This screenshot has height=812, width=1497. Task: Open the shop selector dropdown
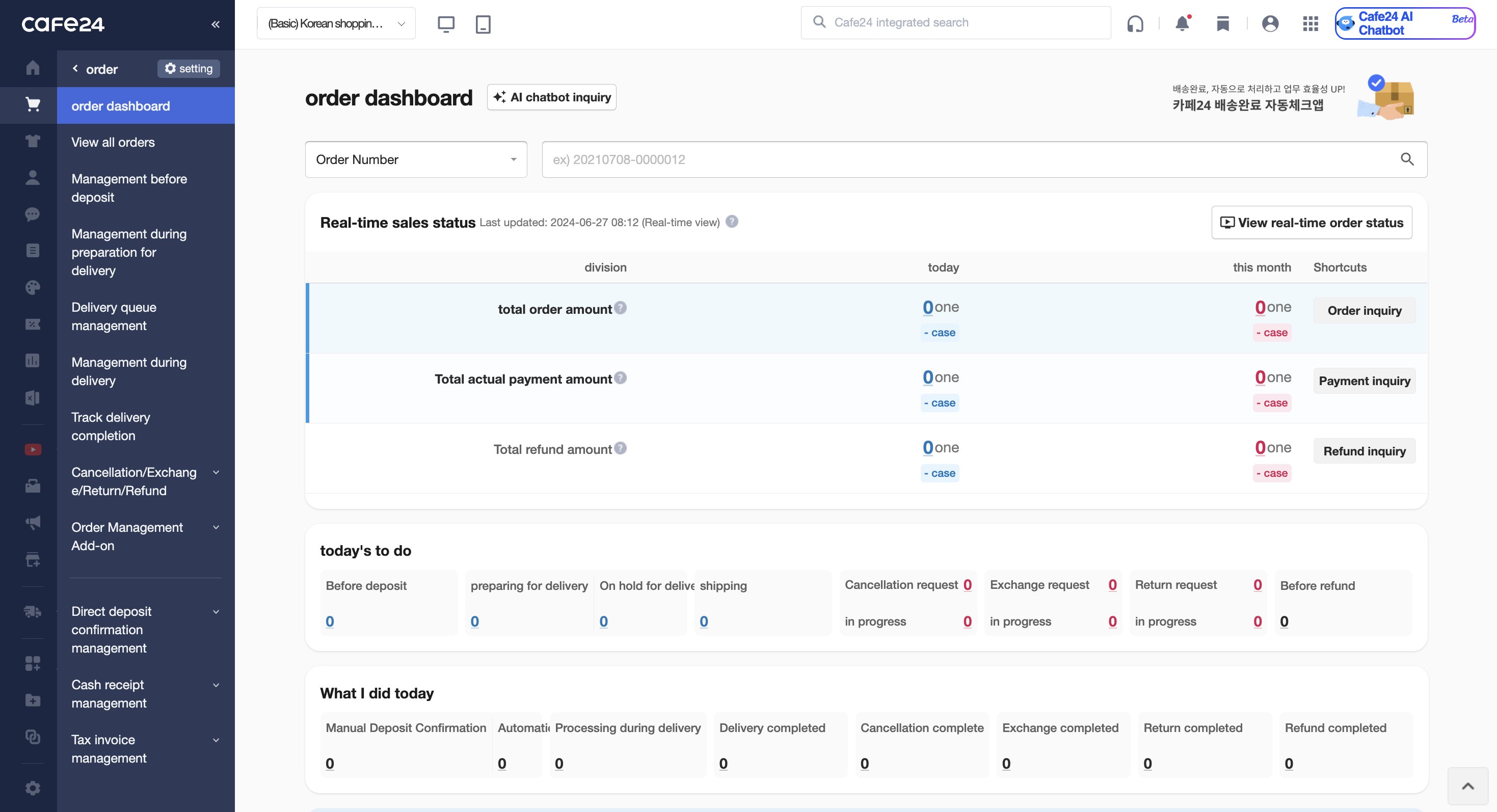pos(336,23)
